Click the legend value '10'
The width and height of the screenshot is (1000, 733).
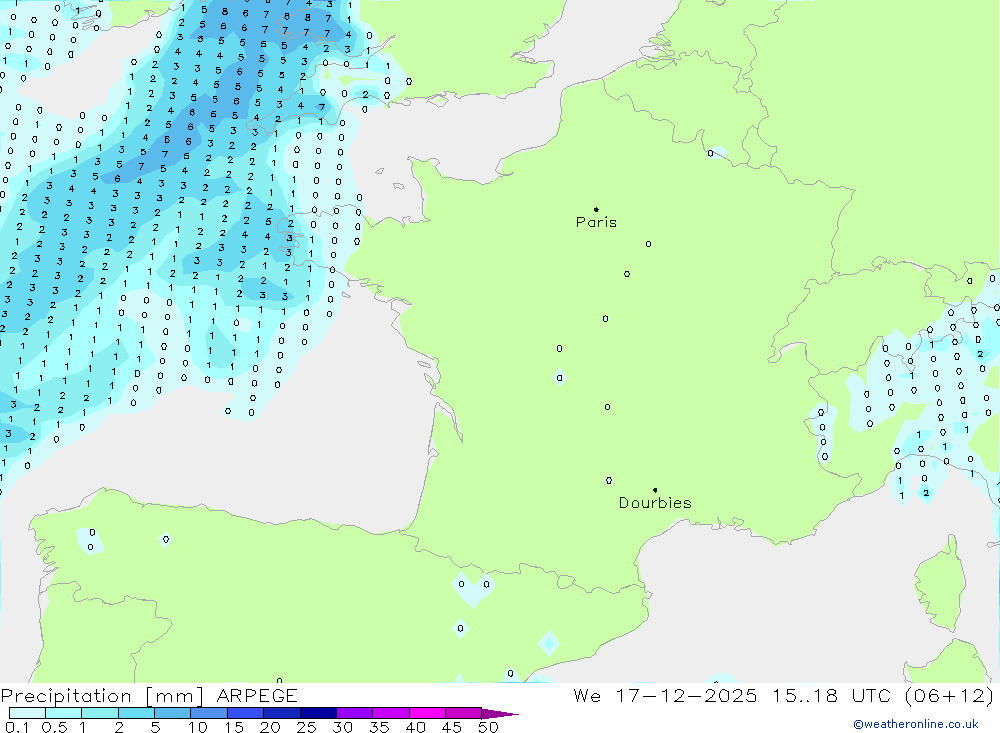(198, 727)
